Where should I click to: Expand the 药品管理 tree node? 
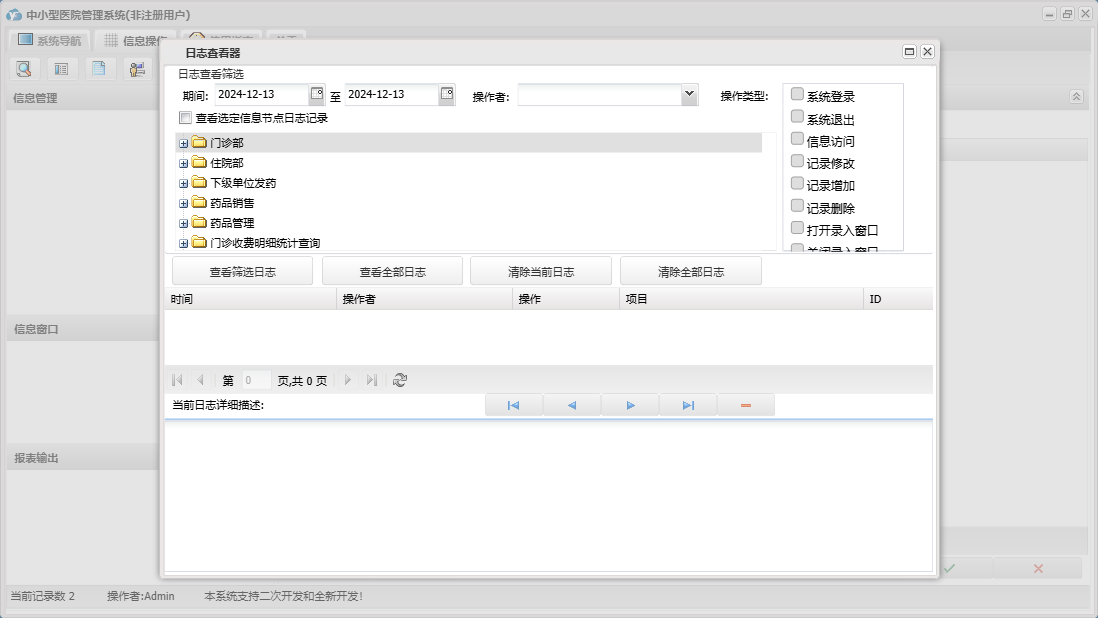point(183,223)
